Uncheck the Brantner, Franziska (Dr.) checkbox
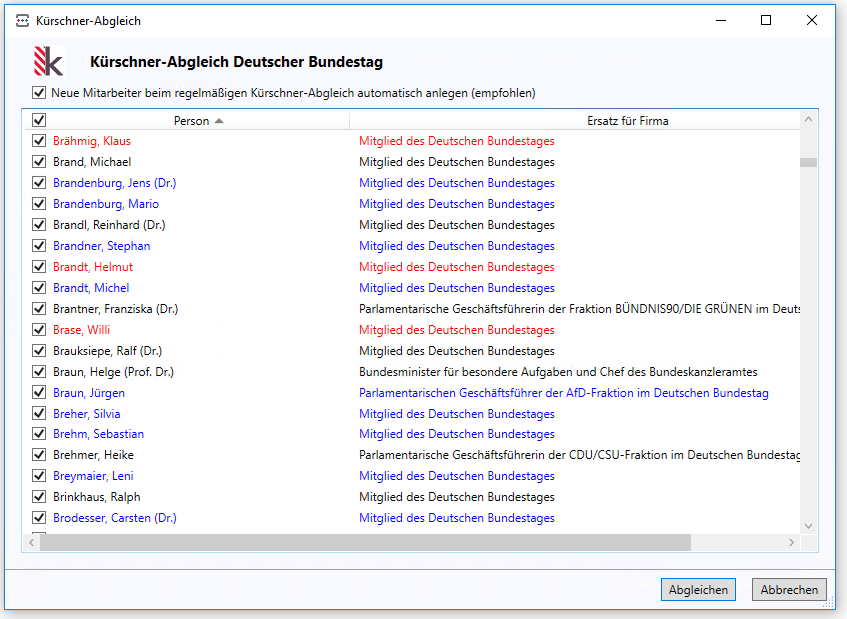Image resolution: width=847 pixels, height=619 pixels. (39, 309)
